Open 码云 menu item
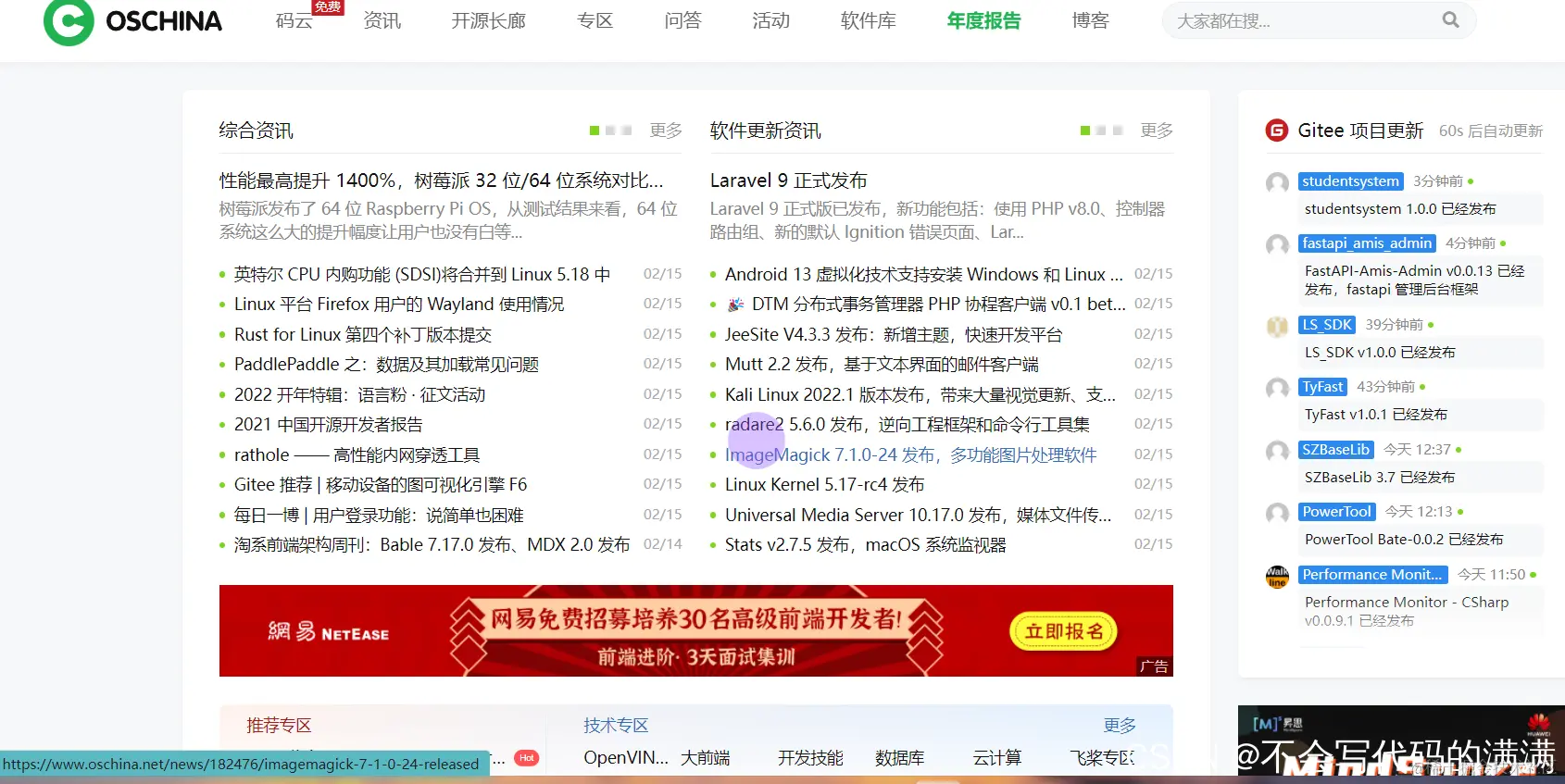Image resolution: width=1565 pixels, height=784 pixels. (294, 20)
